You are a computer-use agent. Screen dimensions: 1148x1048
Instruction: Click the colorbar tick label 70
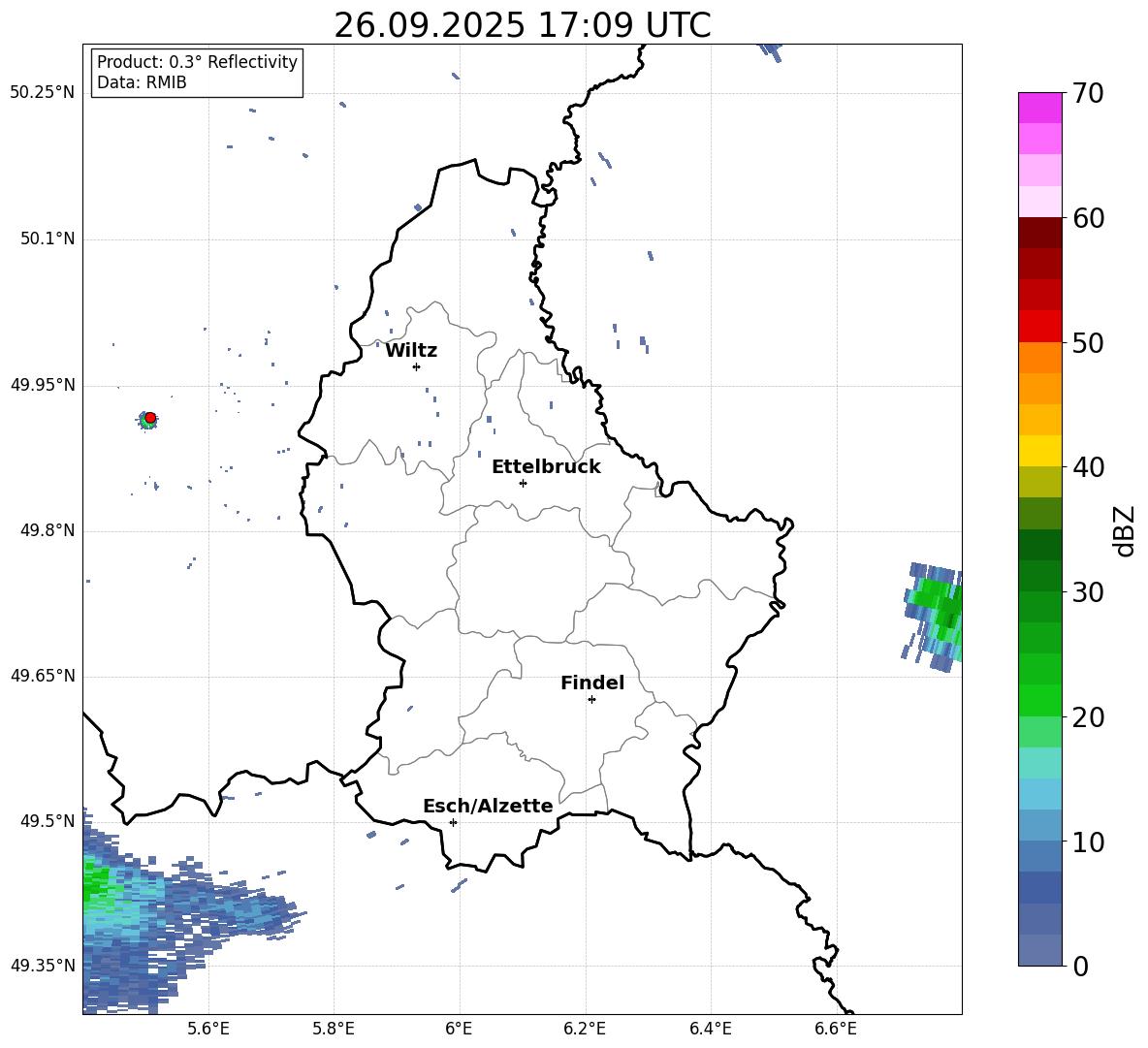[x=1089, y=93]
